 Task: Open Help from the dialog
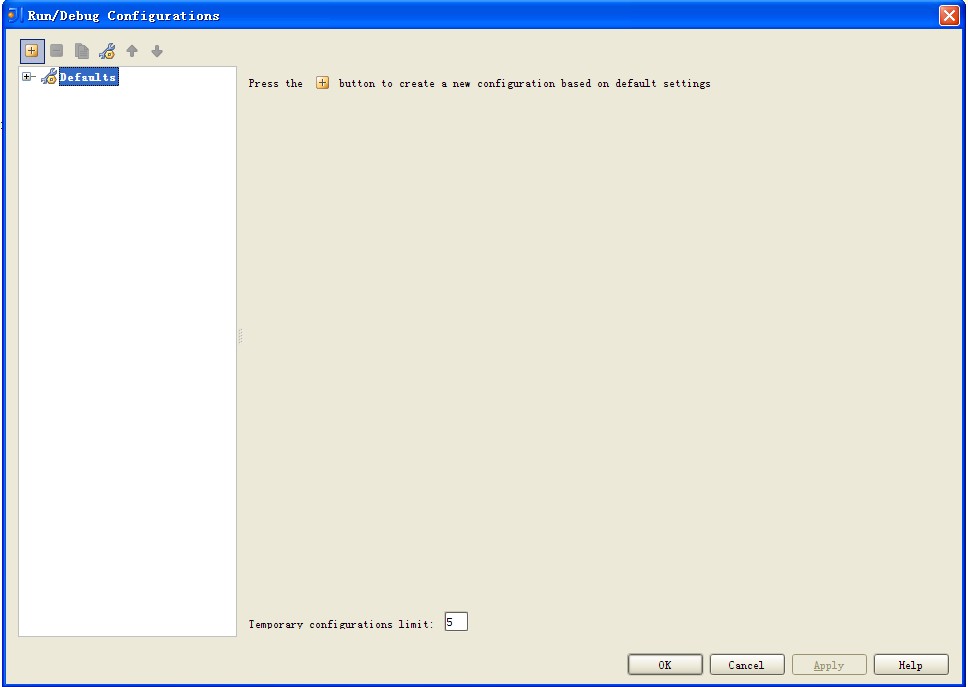[x=911, y=664]
